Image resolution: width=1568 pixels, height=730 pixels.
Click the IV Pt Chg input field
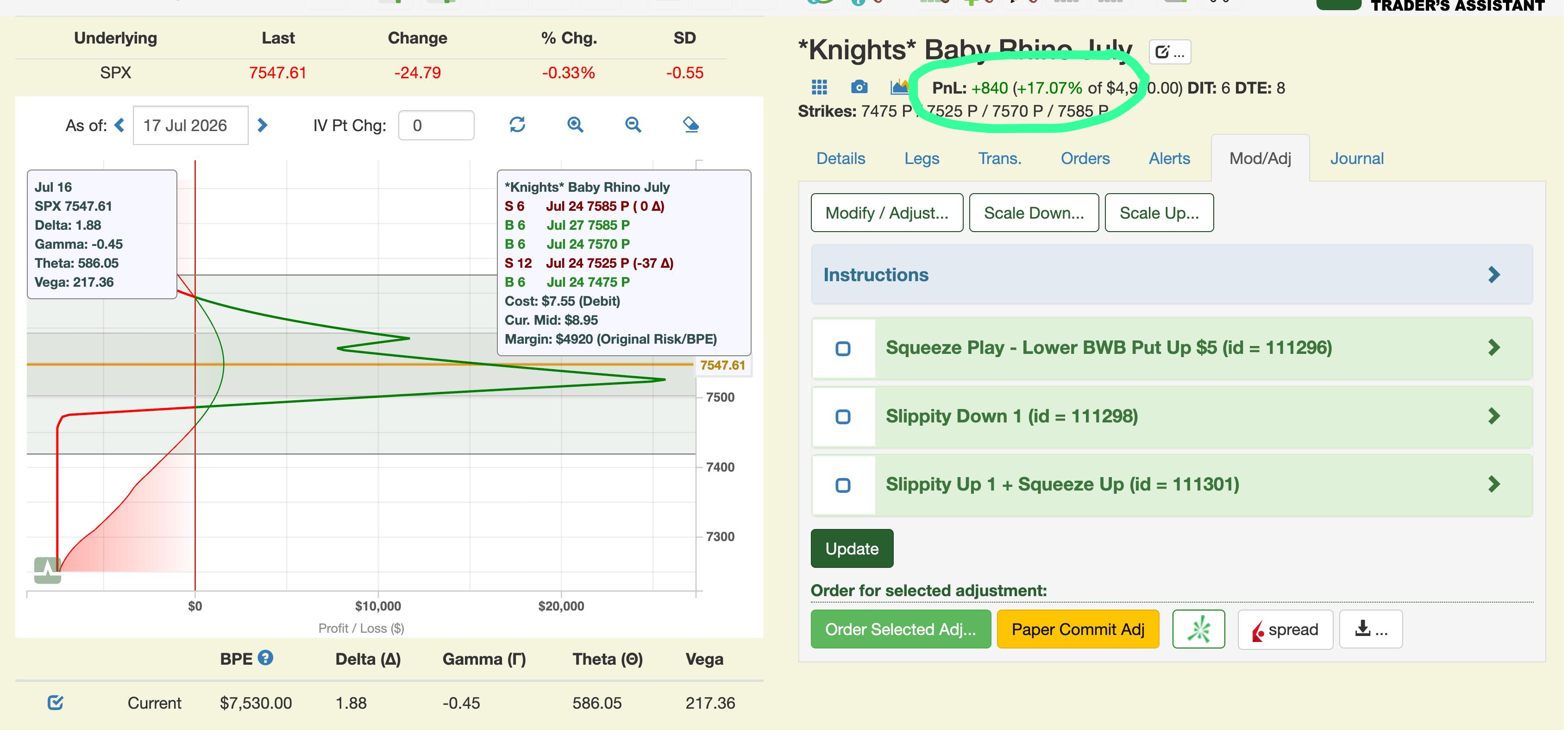click(436, 126)
